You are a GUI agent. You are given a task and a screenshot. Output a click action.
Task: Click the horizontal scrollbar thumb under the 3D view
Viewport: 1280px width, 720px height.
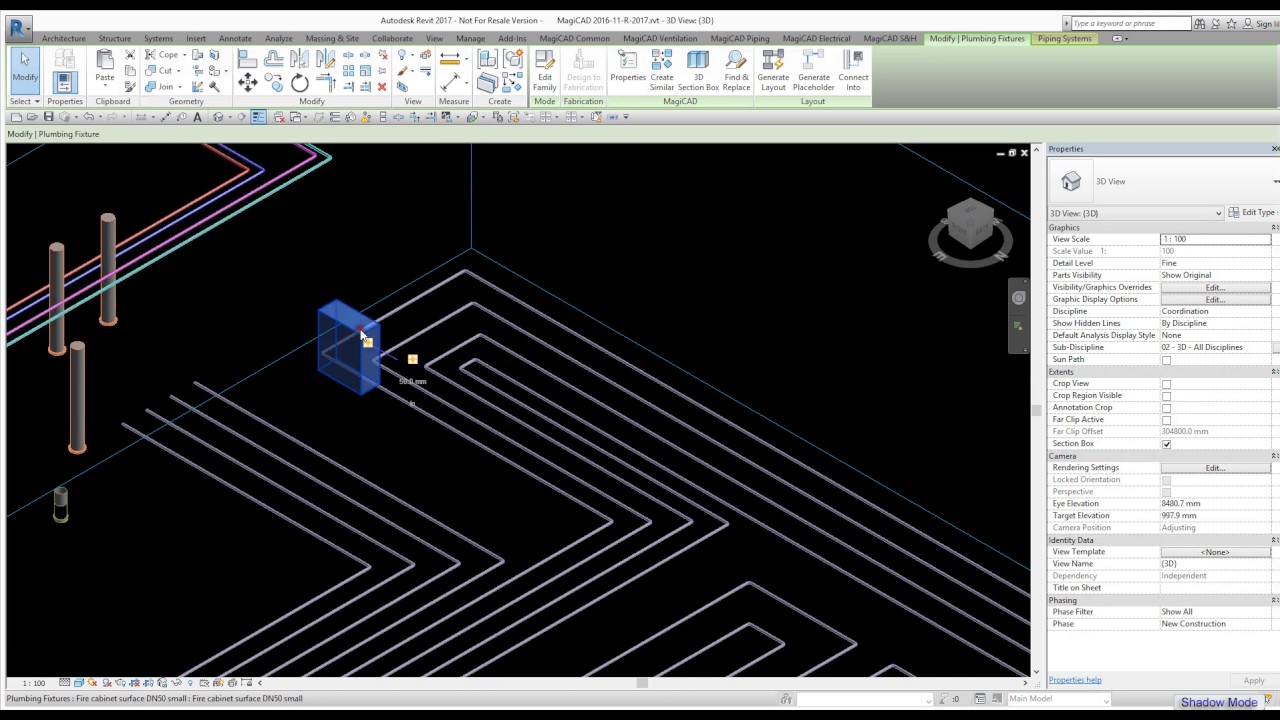pos(642,683)
